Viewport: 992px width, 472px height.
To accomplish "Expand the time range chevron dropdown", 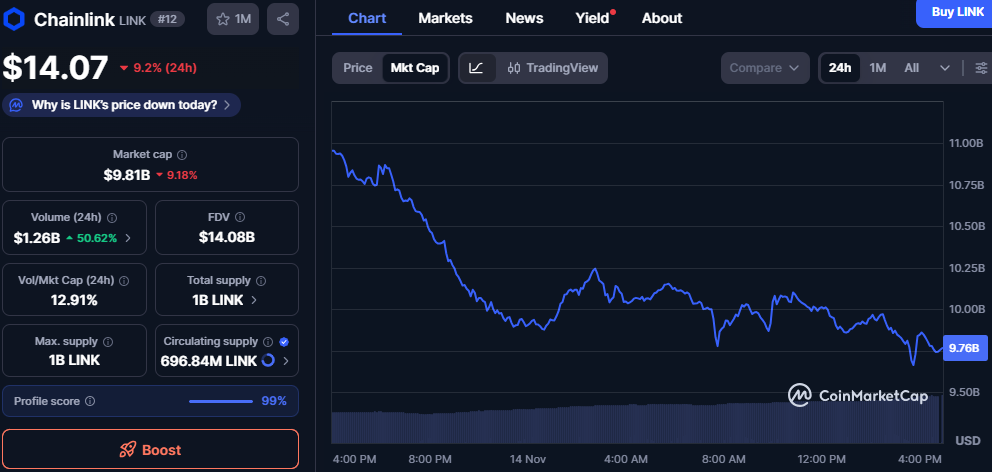I will pos(945,68).
